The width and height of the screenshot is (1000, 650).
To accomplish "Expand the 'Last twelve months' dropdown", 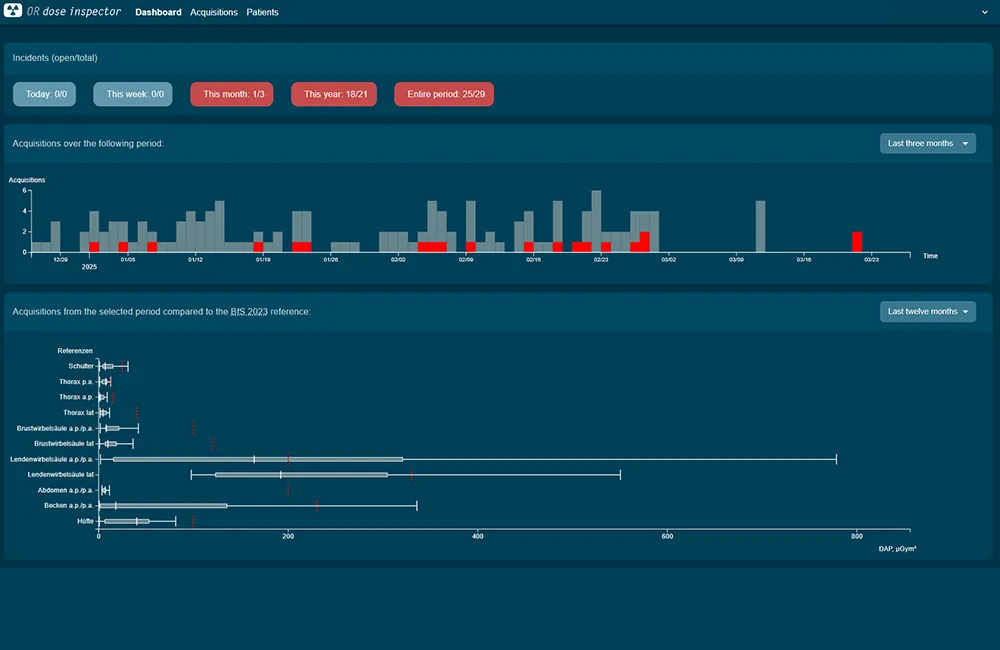I will (927, 311).
